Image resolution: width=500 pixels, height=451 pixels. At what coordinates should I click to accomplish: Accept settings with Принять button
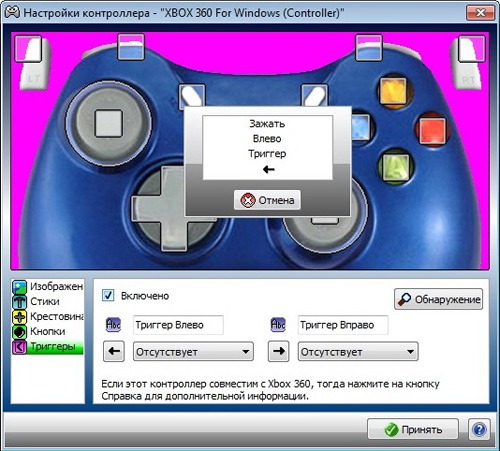click(x=413, y=429)
